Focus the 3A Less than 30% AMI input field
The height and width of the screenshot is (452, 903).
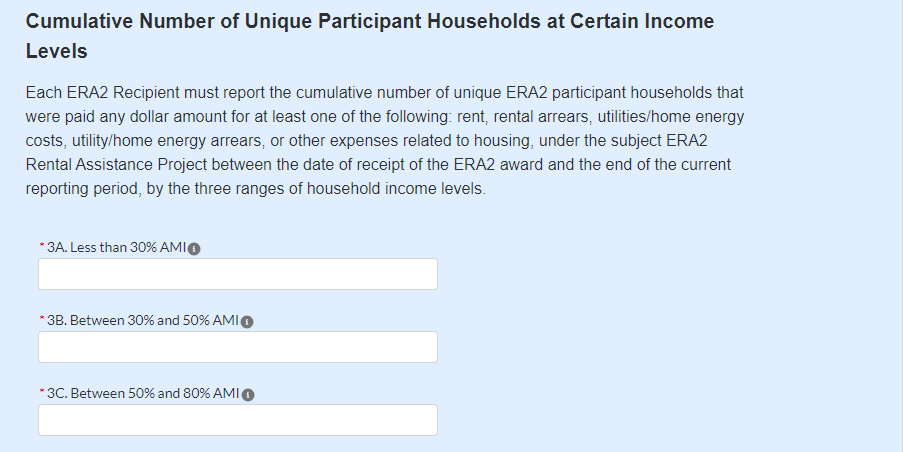coord(238,274)
